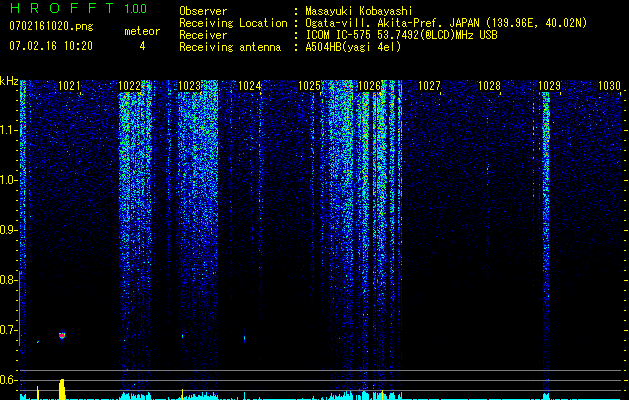Image resolution: width=629 pixels, height=400 pixels.
Task: Click the 'meteor' counter label
Action: (x=142, y=31)
